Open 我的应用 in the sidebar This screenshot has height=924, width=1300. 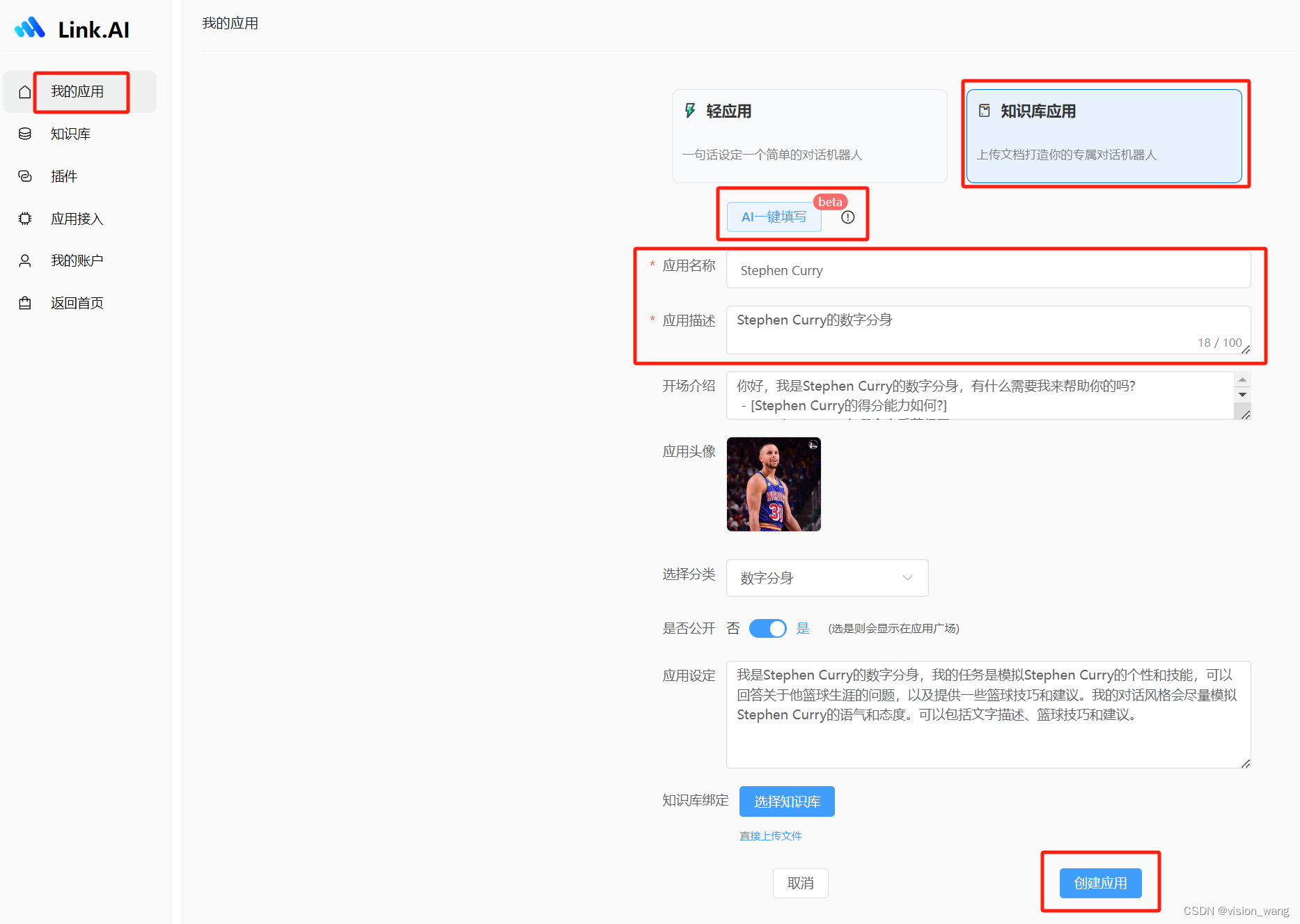(x=79, y=91)
